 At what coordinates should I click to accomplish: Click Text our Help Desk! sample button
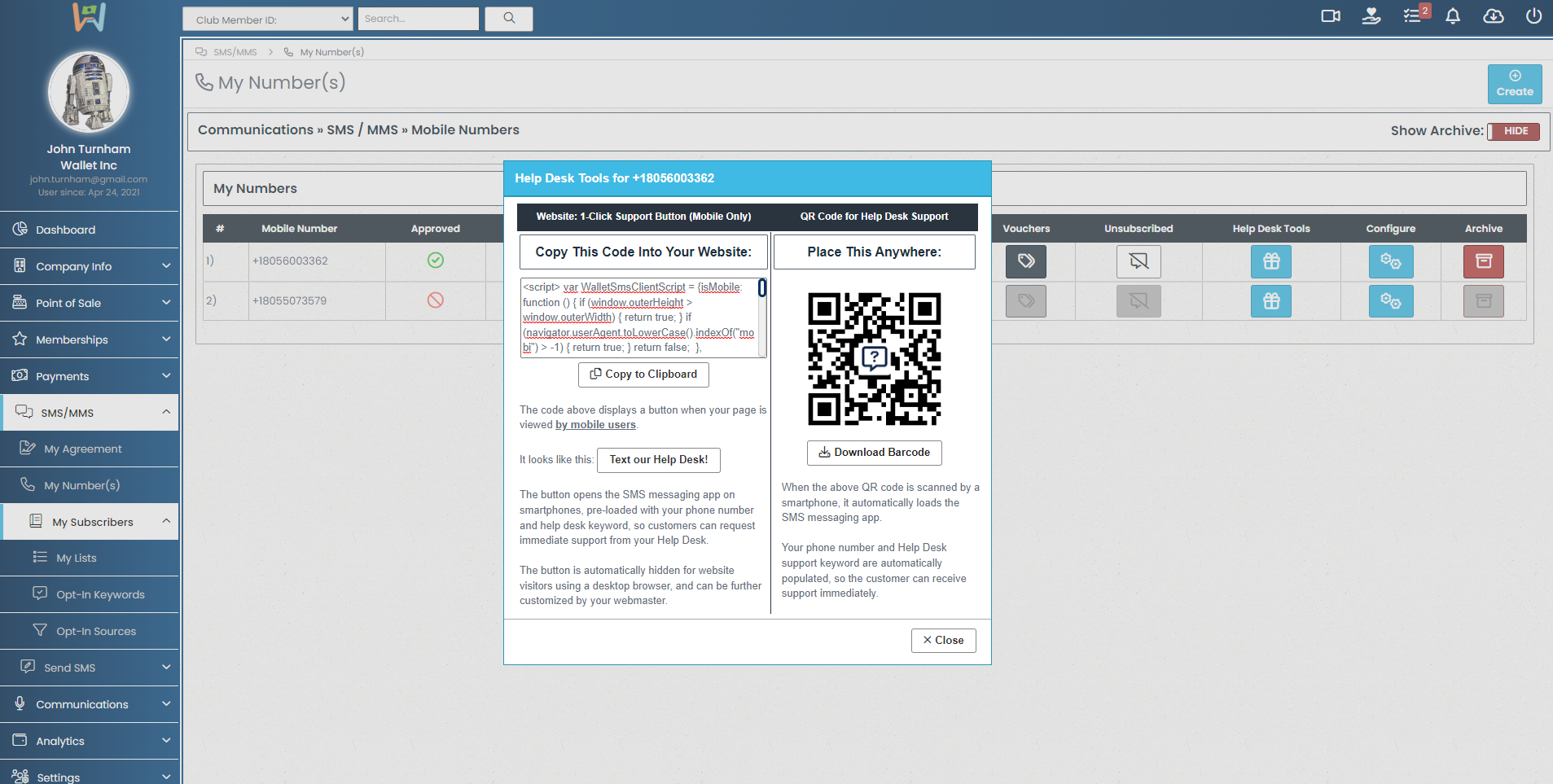[x=659, y=460]
